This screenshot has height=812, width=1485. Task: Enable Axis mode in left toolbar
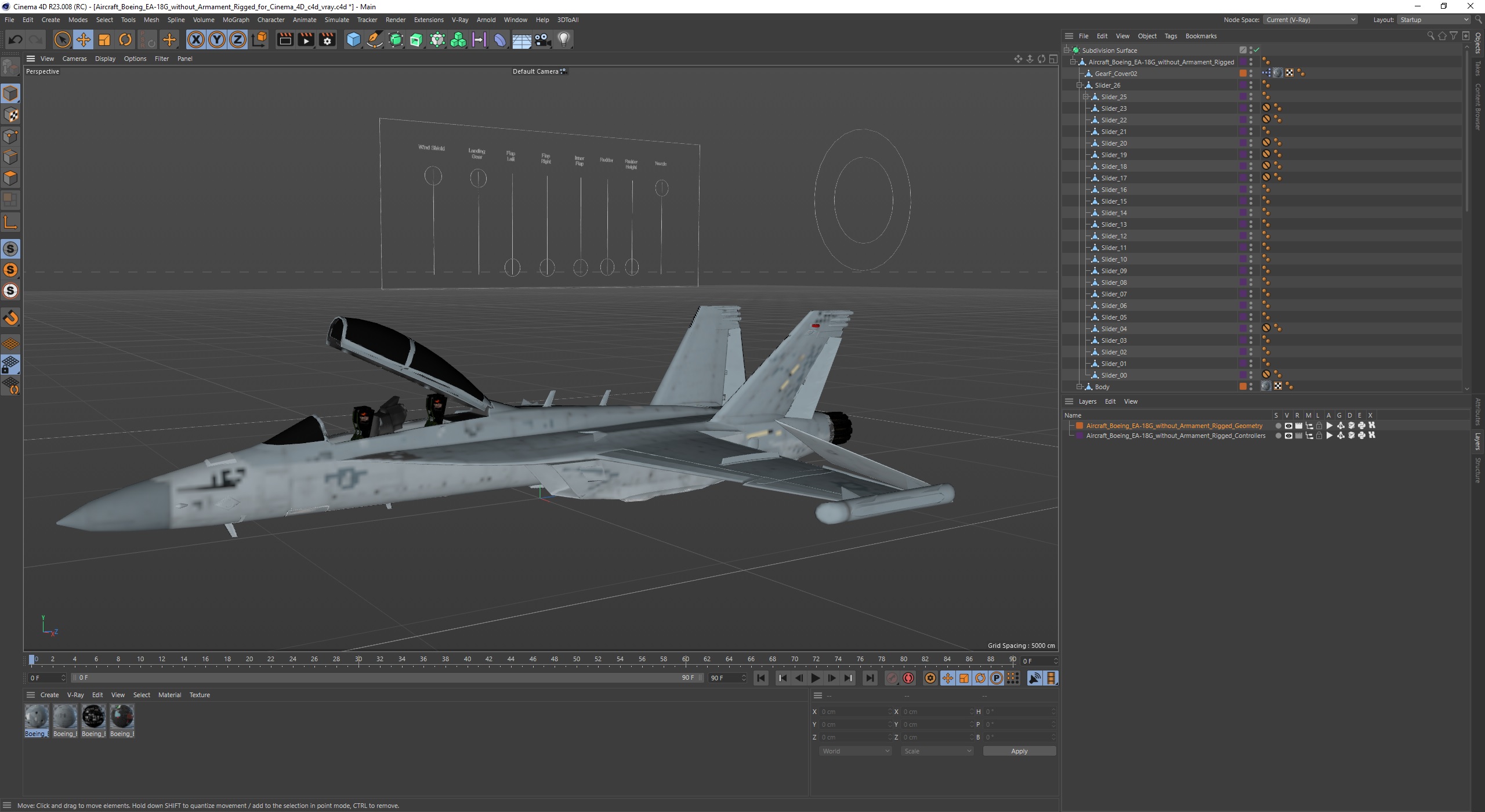10,223
